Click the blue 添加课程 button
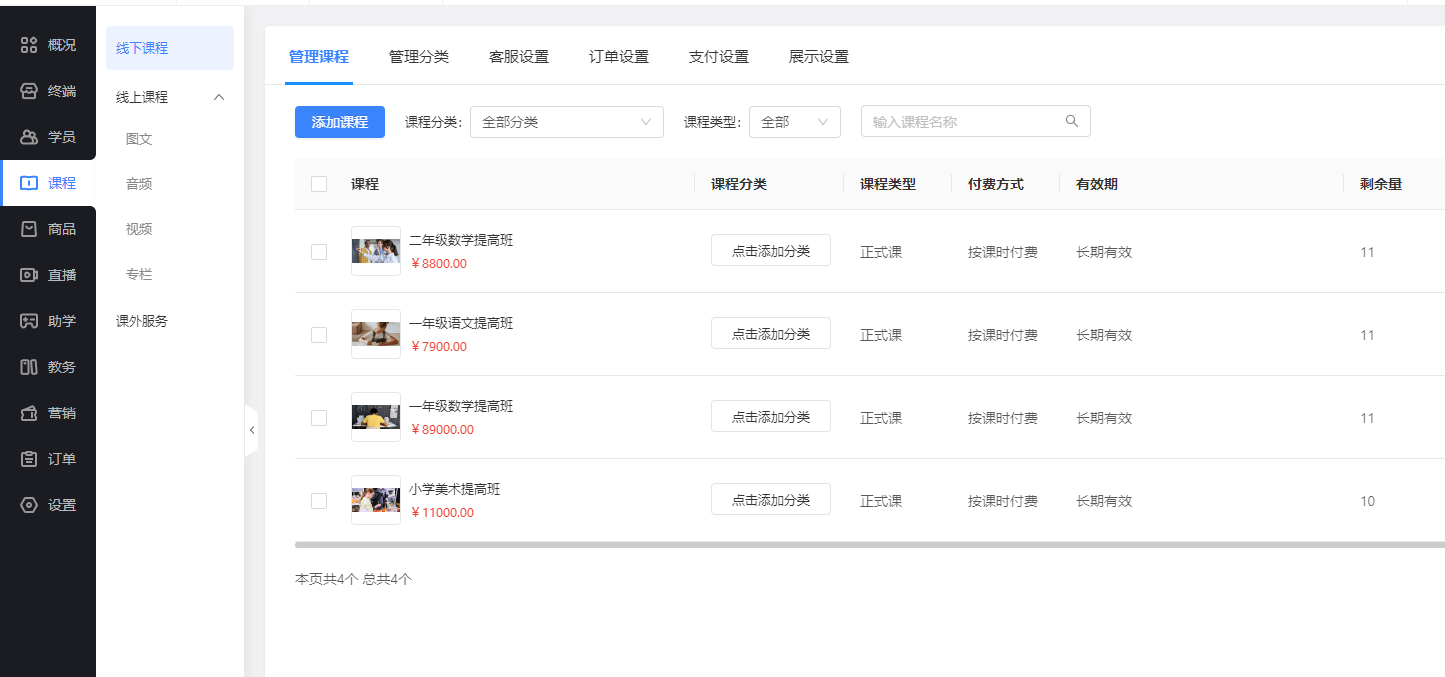This screenshot has width=1445, height=677. click(340, 122)
